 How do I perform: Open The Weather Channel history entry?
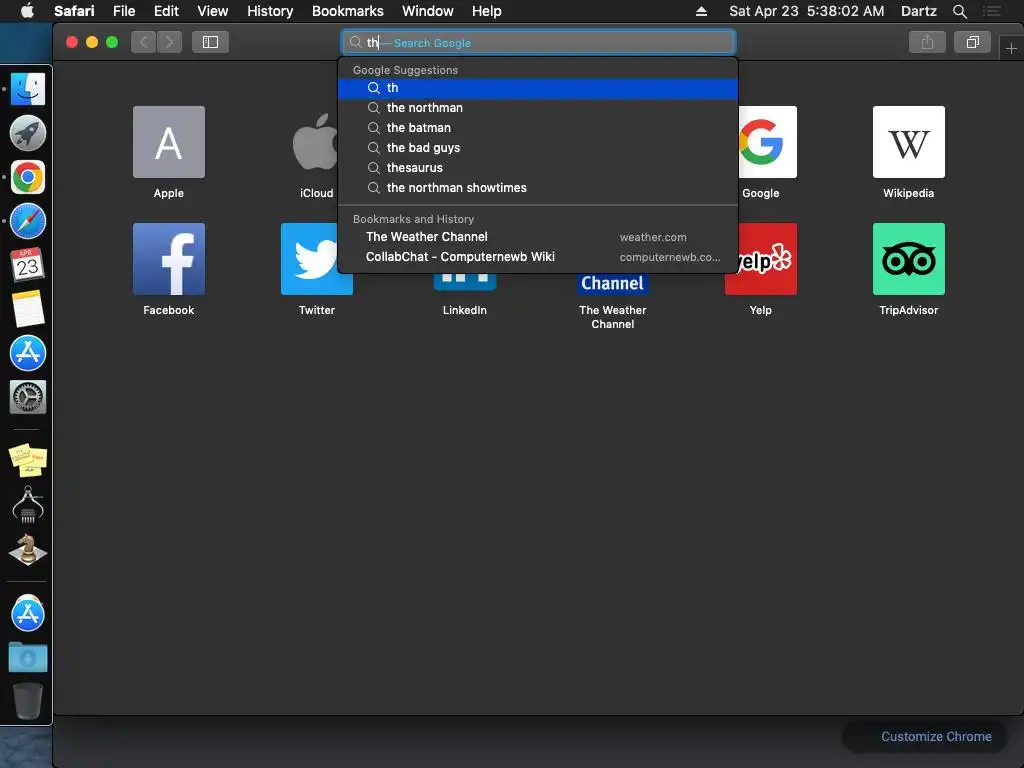538,237
